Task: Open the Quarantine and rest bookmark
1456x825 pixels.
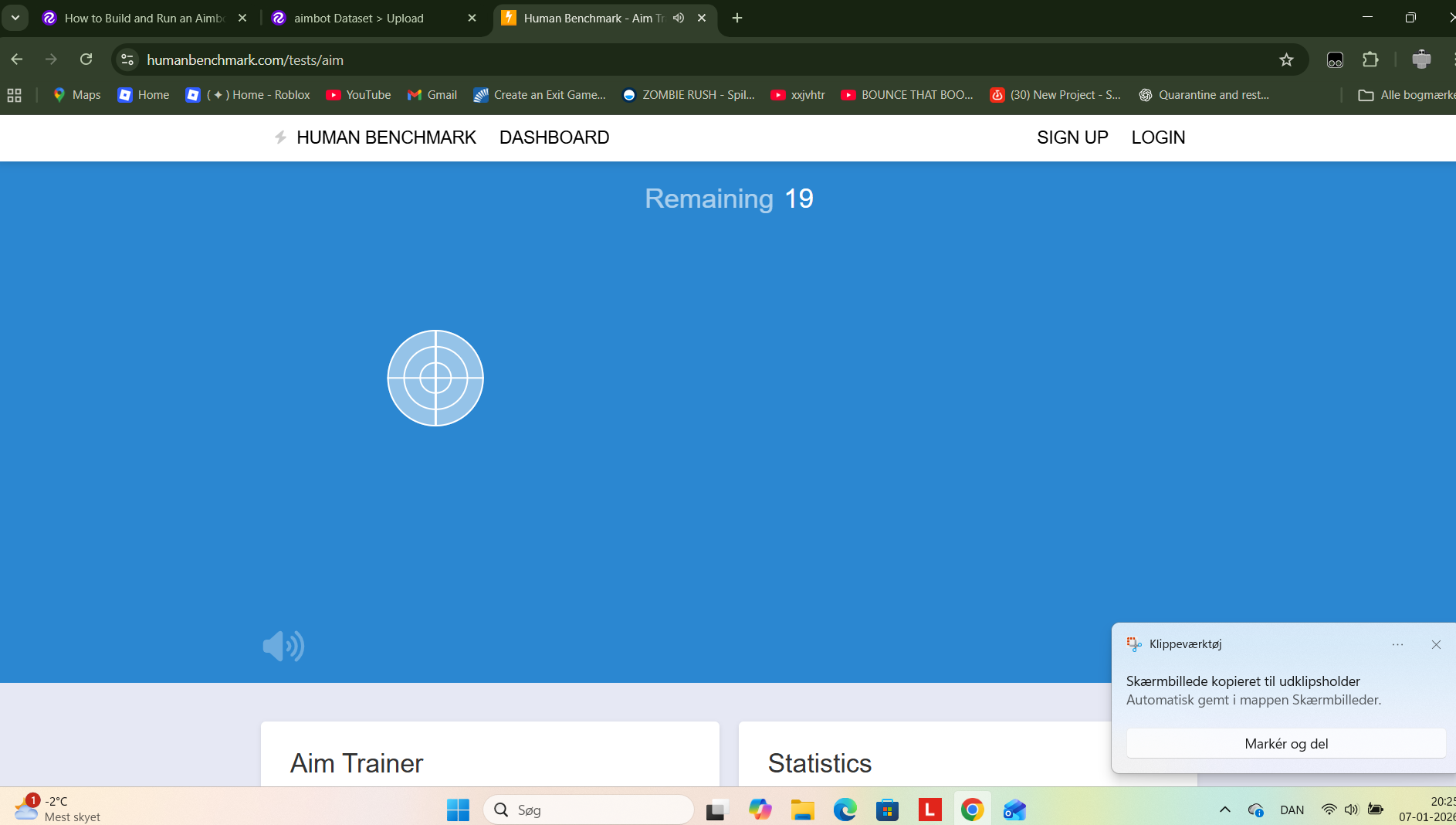Action: [x=1204, y=95]
